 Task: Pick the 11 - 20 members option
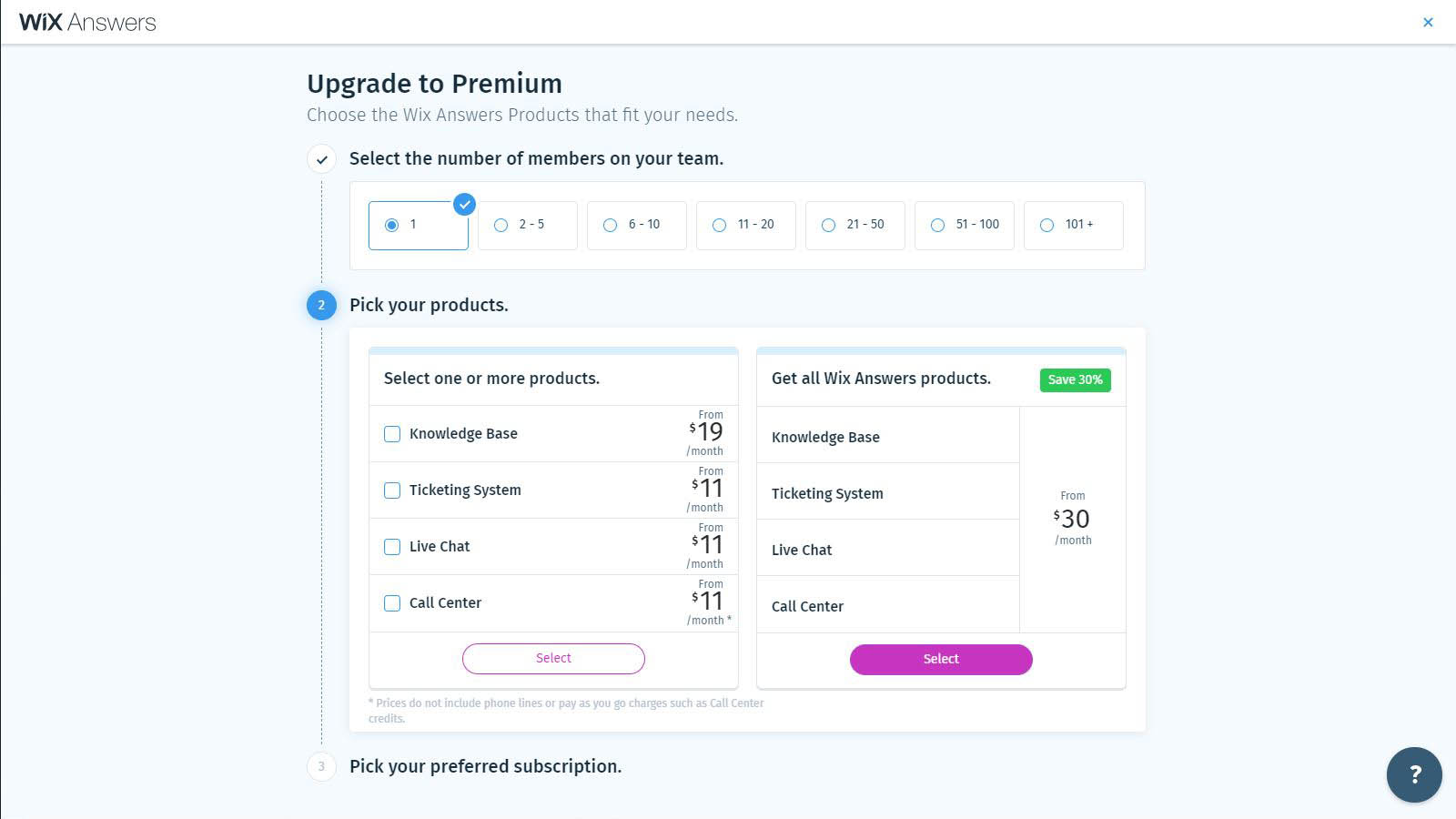click(x=745, y=225)
